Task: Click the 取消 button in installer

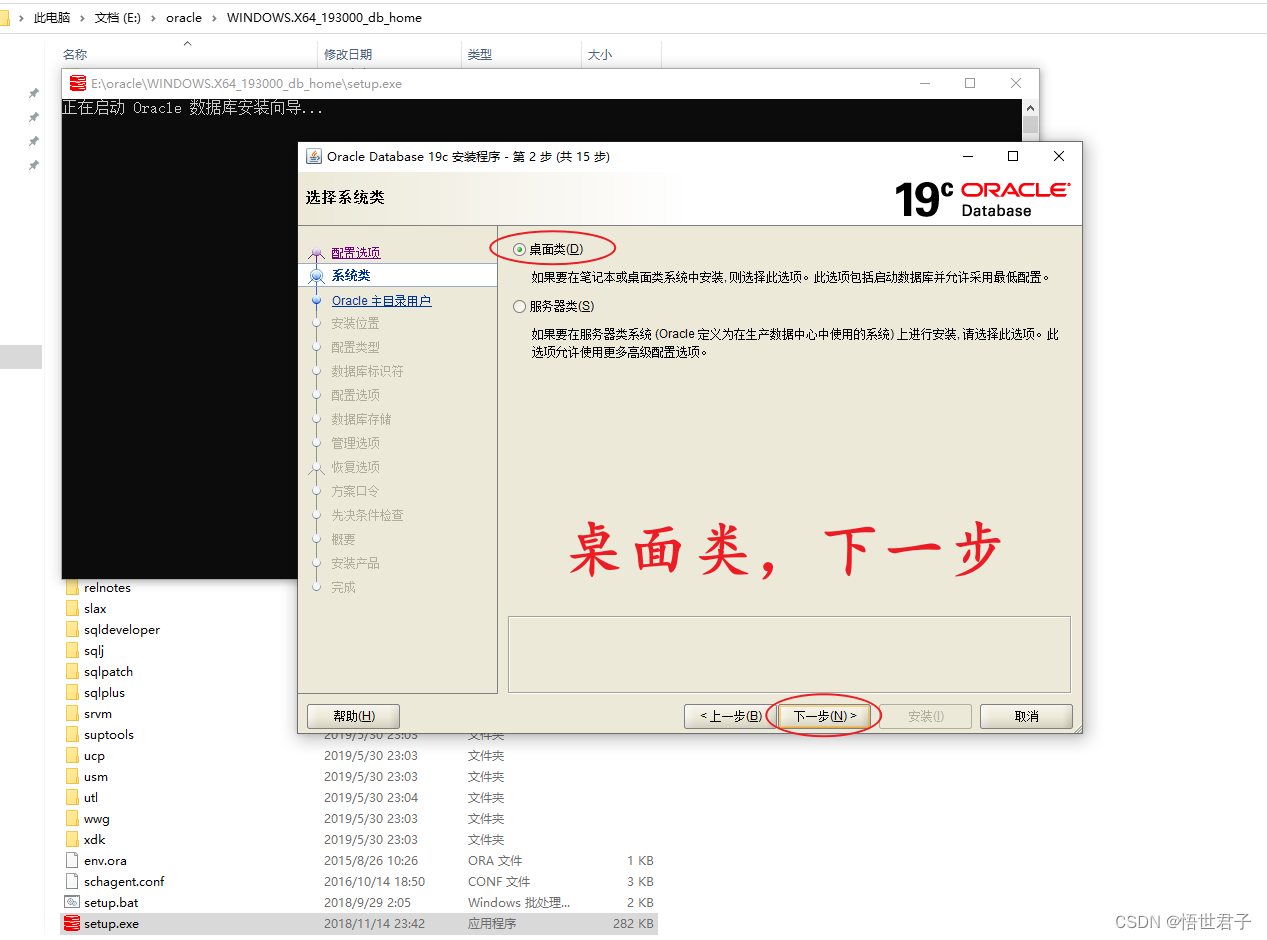Action: pos(1026,716)
